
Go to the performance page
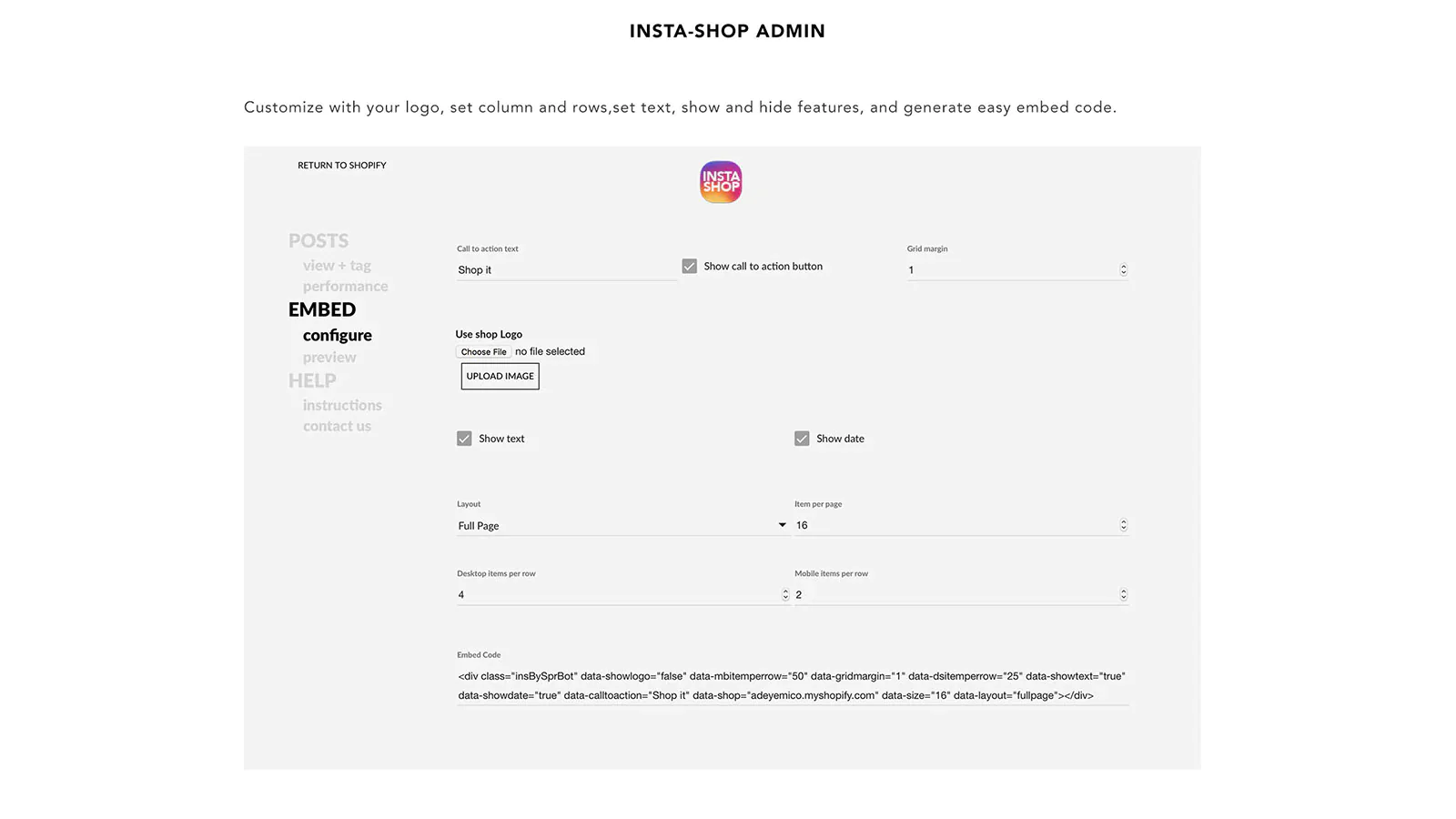coord(345,287)
